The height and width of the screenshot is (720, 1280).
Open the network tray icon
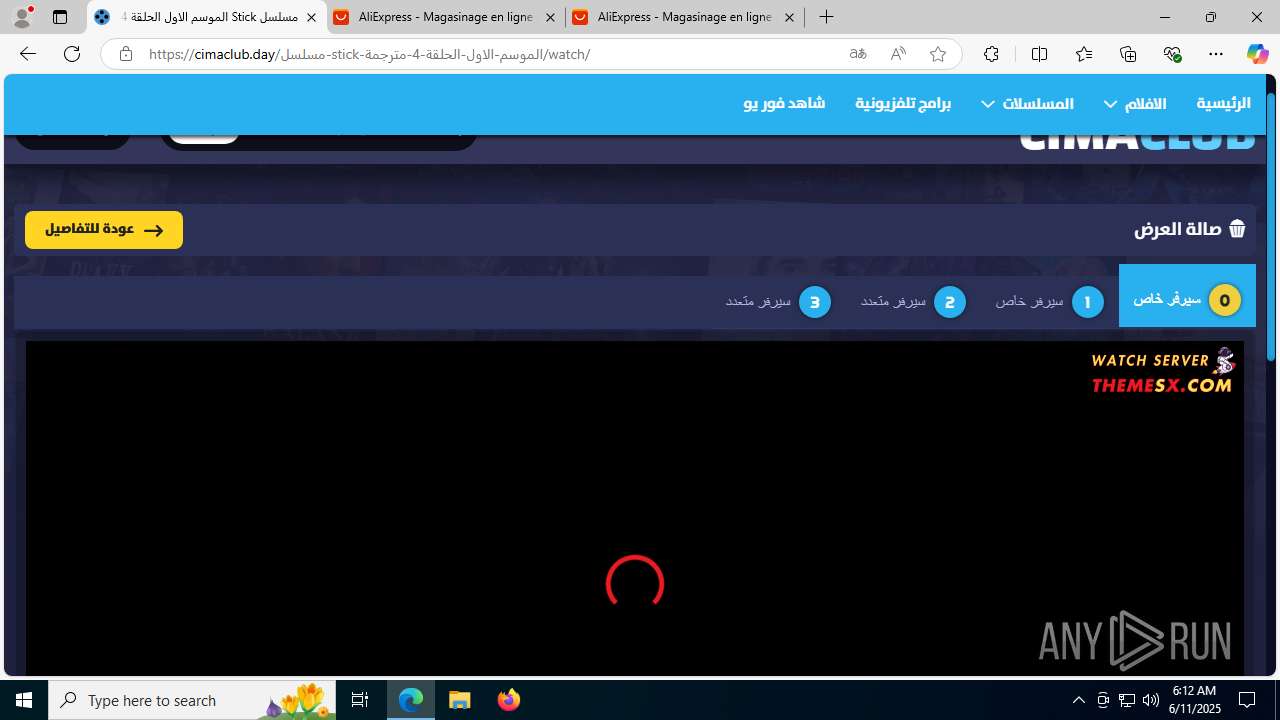click(1126, 700)
